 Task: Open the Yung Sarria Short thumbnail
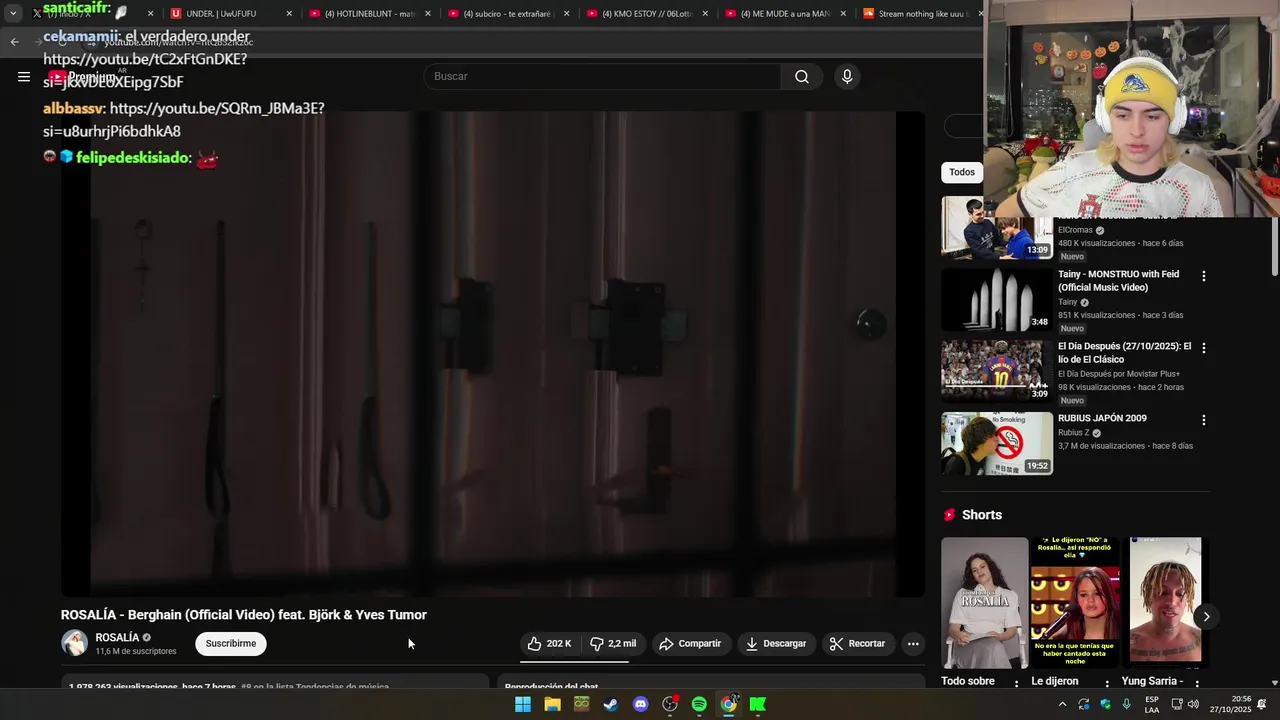pyautogui.click(x=1166, y=603)
